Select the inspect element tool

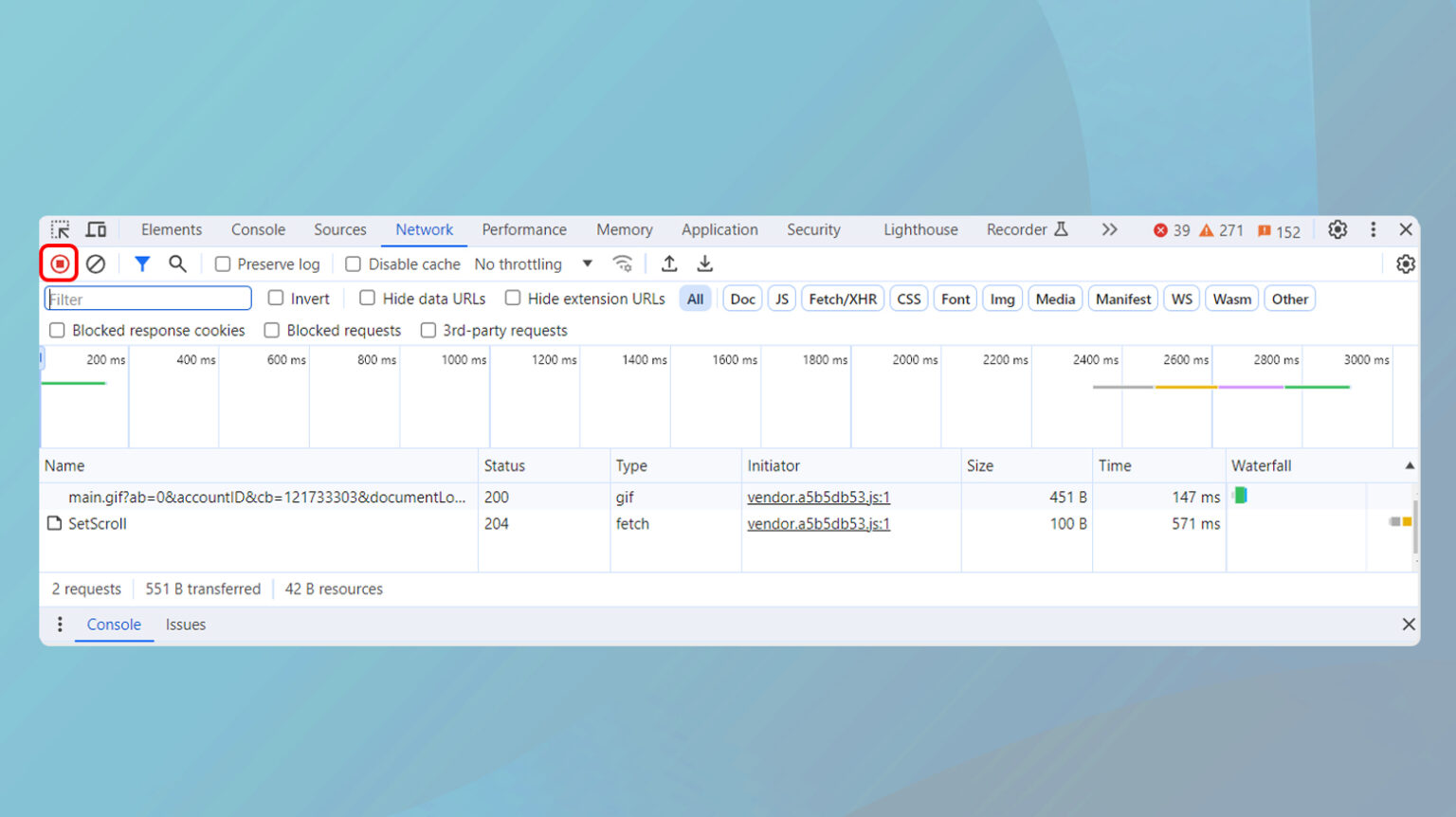tap(60, 229)
